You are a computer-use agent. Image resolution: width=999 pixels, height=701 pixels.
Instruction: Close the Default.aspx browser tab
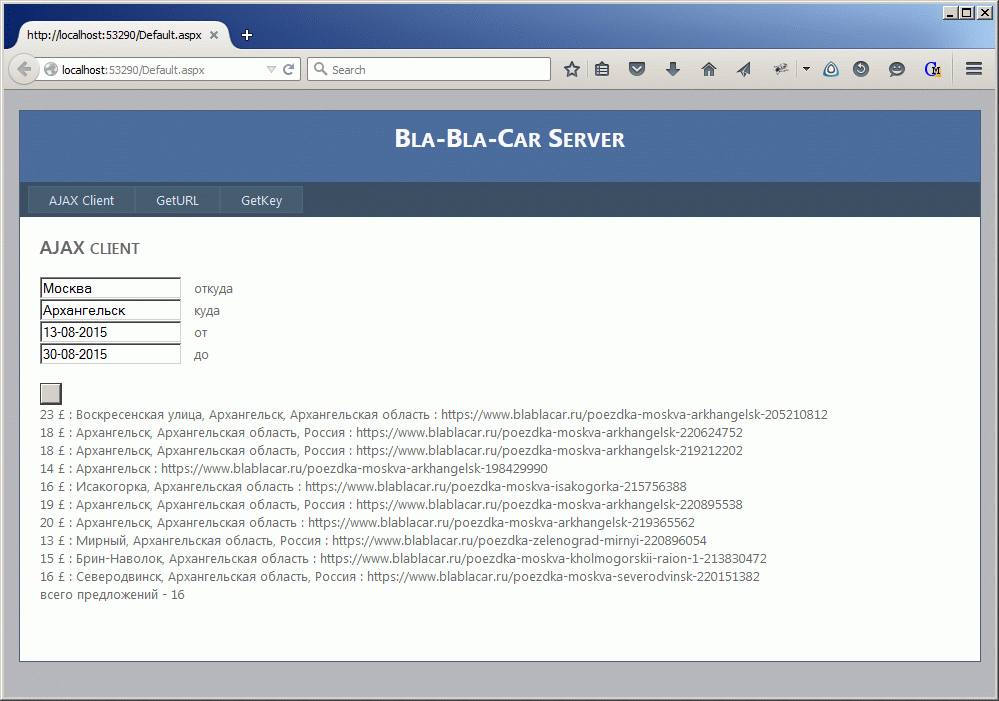214,35
